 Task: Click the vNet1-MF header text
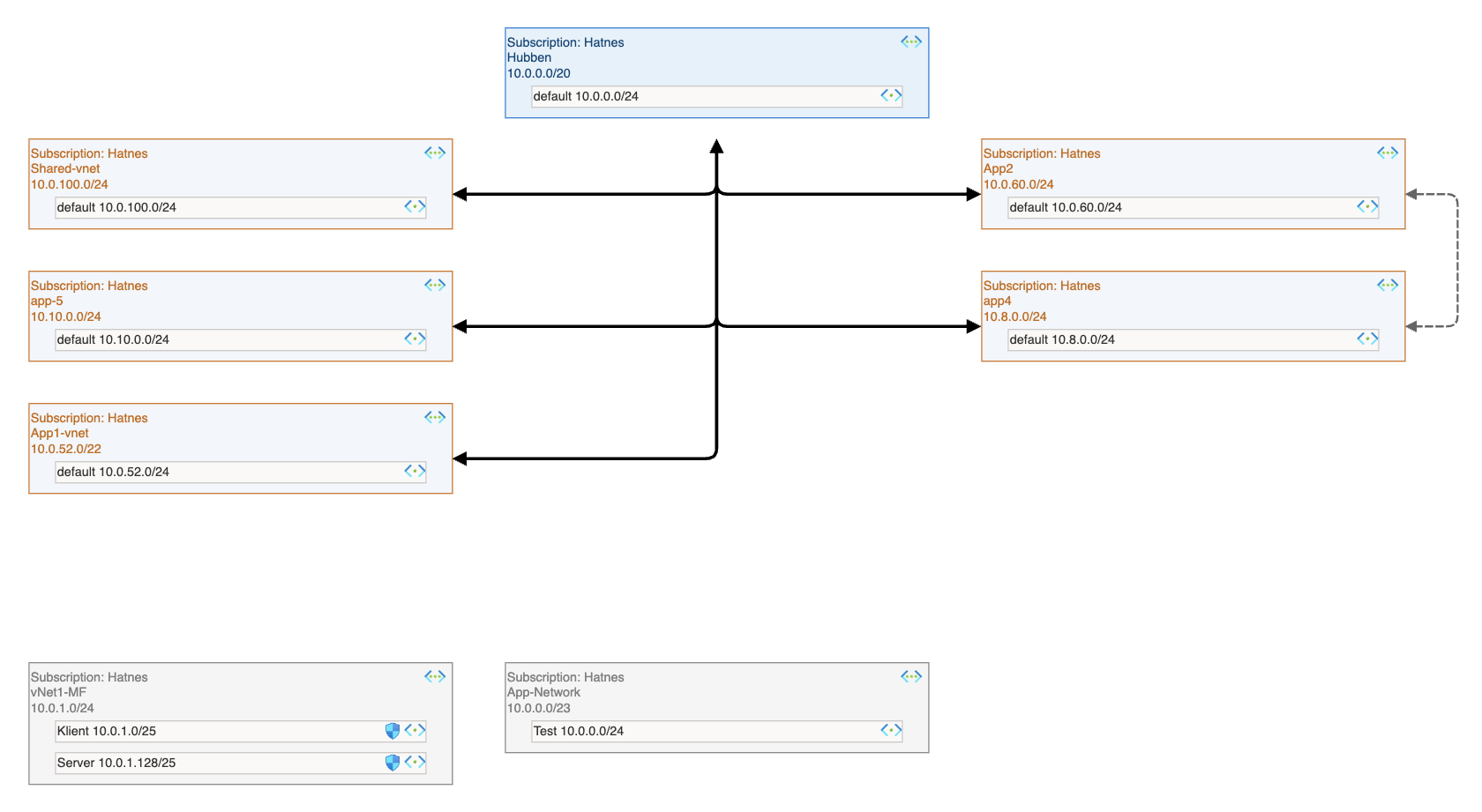pyautogui.click(x=58, y=692)
